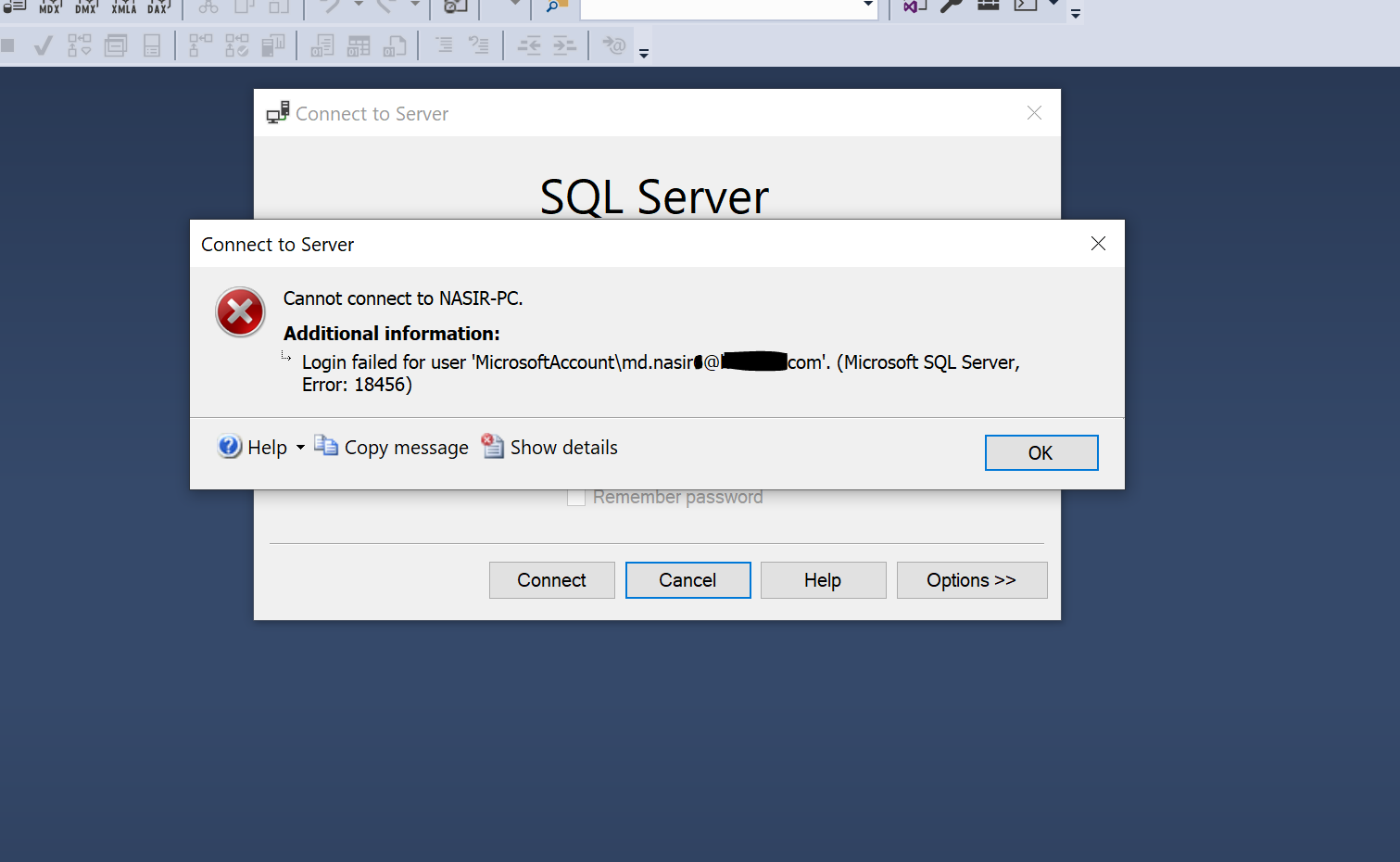Click the 'Login failed for user' message text
1400x862 pixels.
(661, 374)
